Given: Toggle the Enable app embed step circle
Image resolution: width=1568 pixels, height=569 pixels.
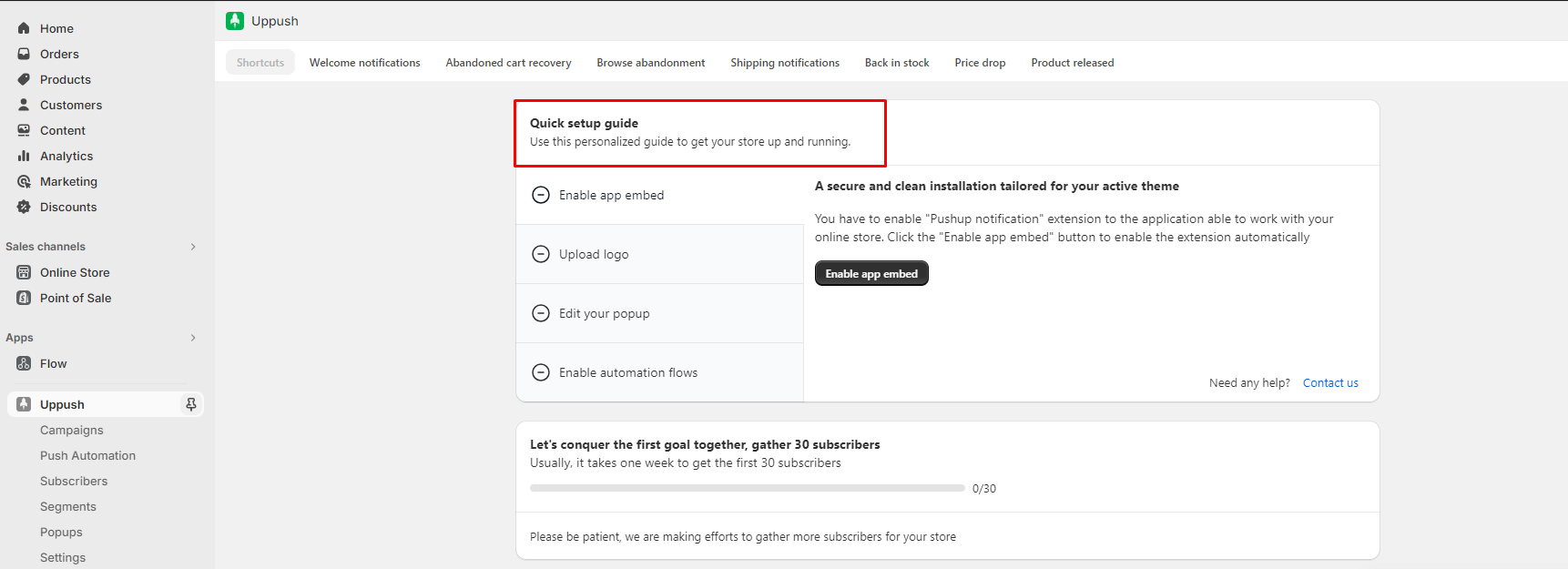Looking at the screenshot, I should point(541,195).
